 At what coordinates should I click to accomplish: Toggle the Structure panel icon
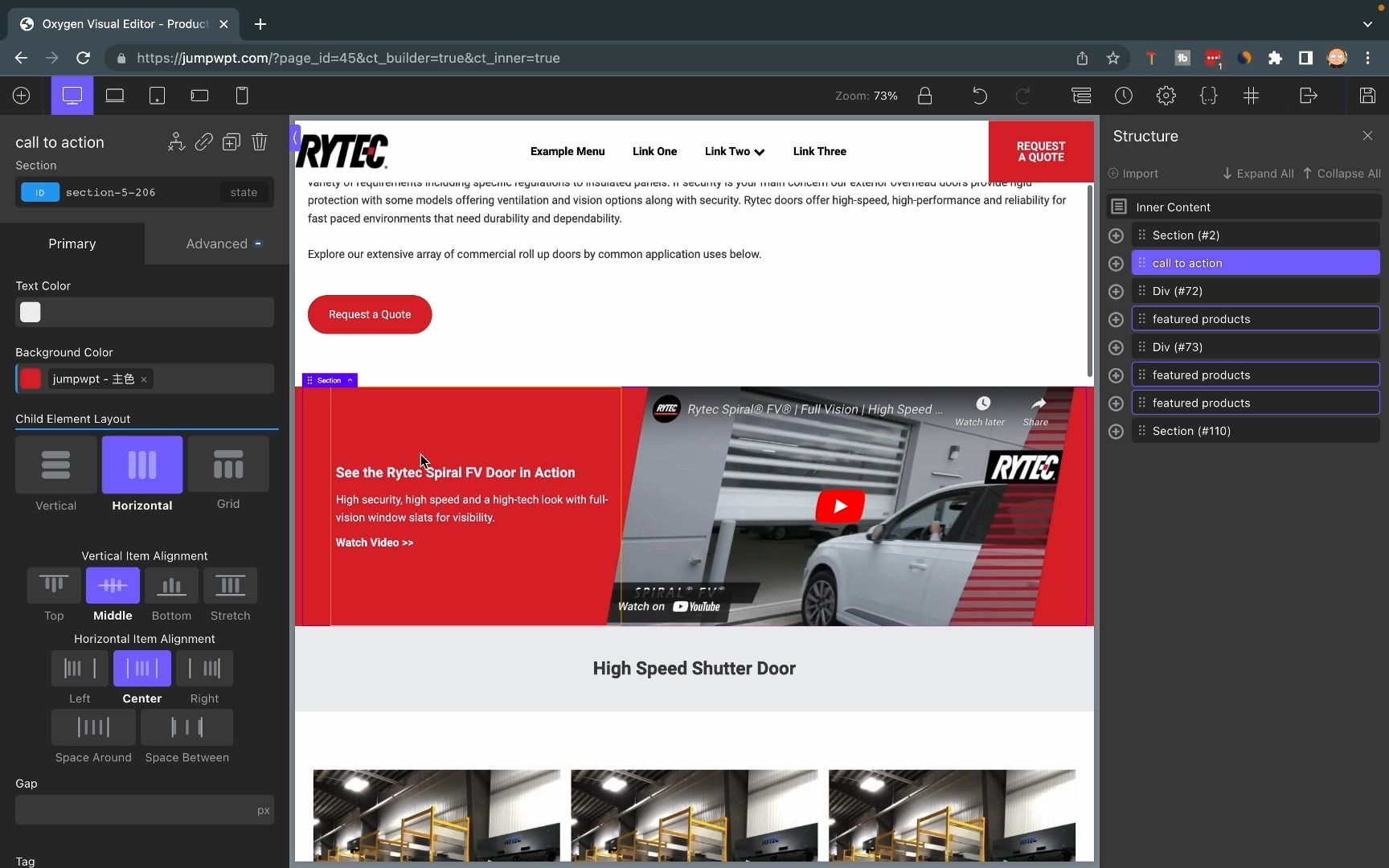point(1081,96)
